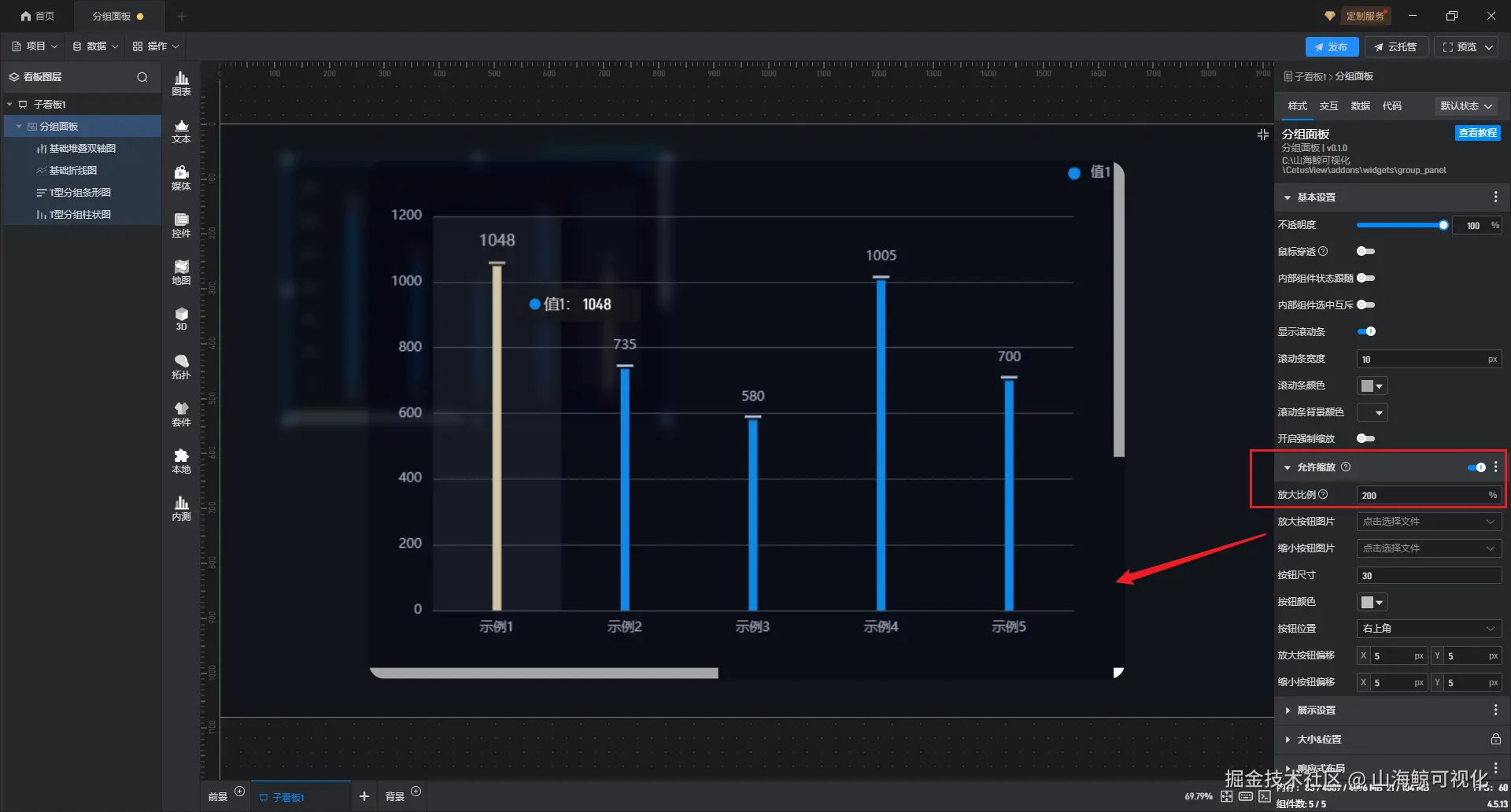Add a new 前景 foreground layer
The image size is (1511, 812).
[240, 792]
